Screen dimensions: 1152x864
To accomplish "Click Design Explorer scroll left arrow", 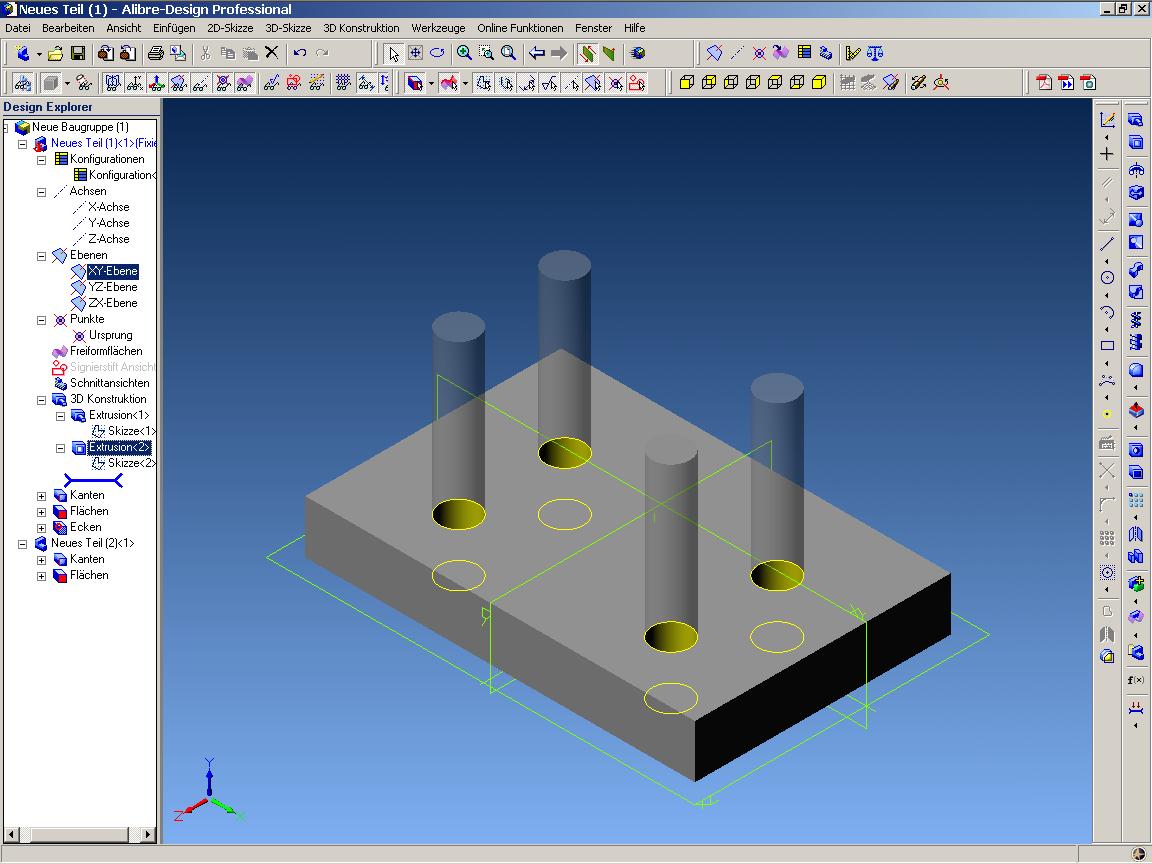I will (x=11, y=835).
